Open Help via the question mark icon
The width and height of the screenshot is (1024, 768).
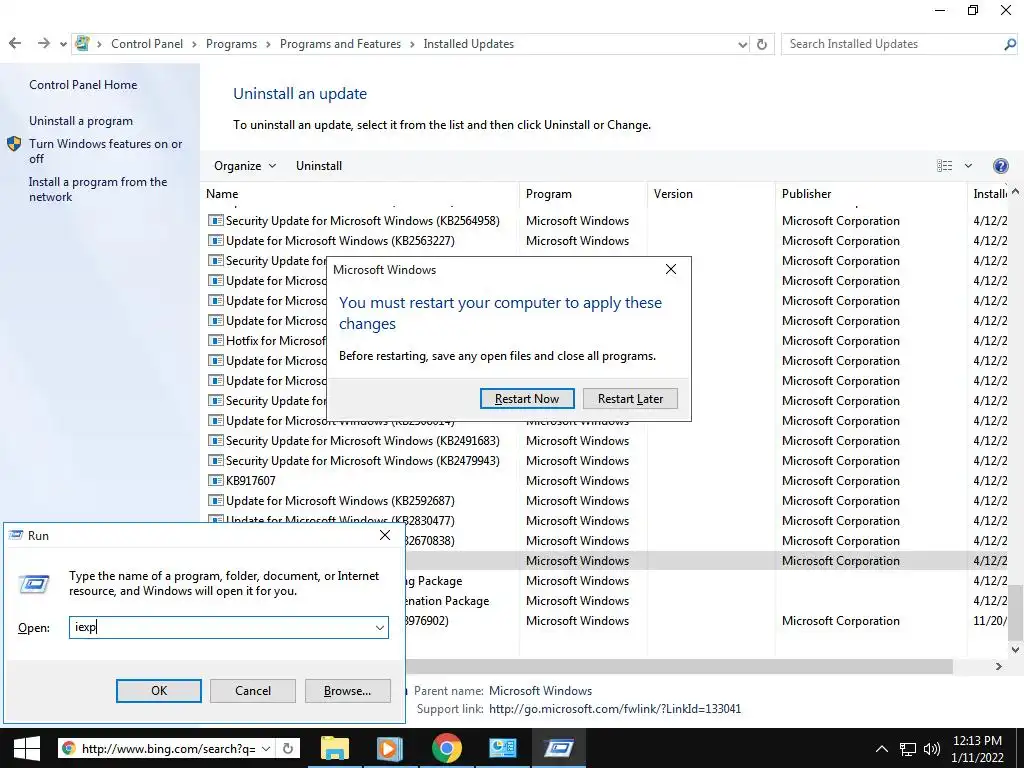click(x=1000, y=166)
